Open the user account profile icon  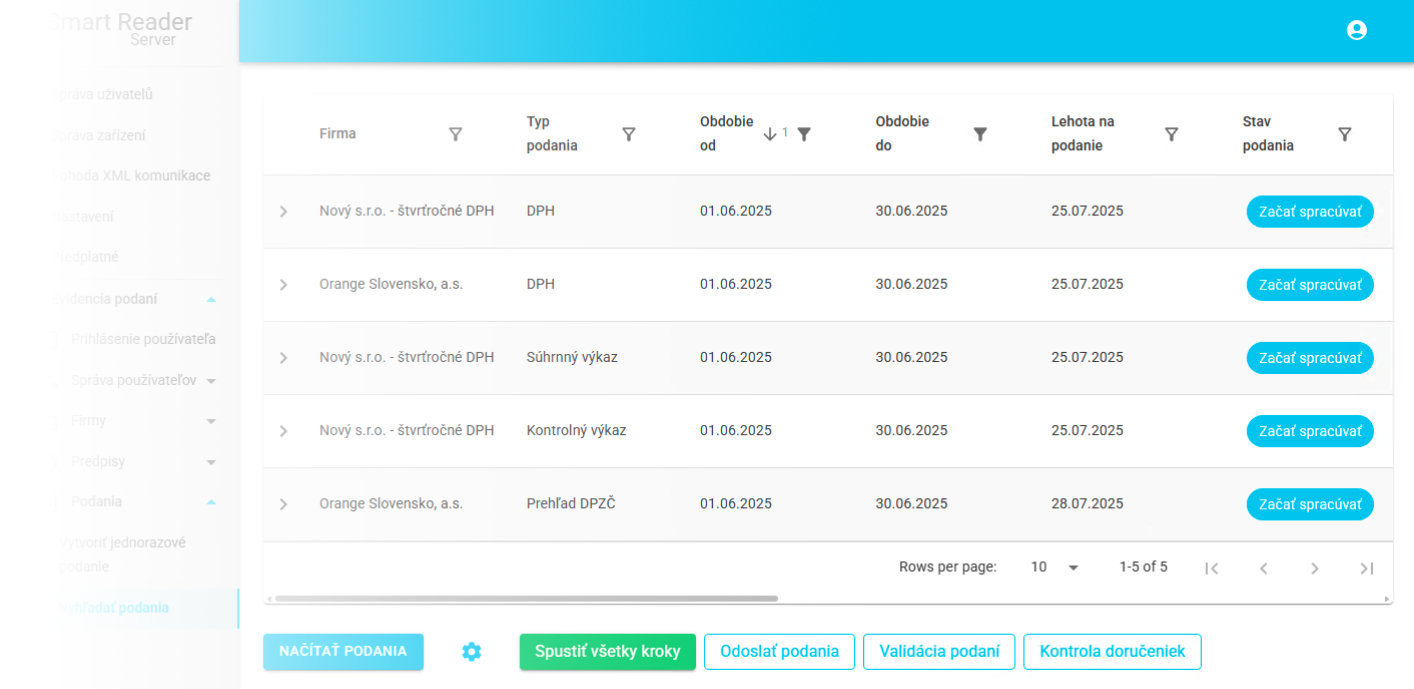(1356, 30)
